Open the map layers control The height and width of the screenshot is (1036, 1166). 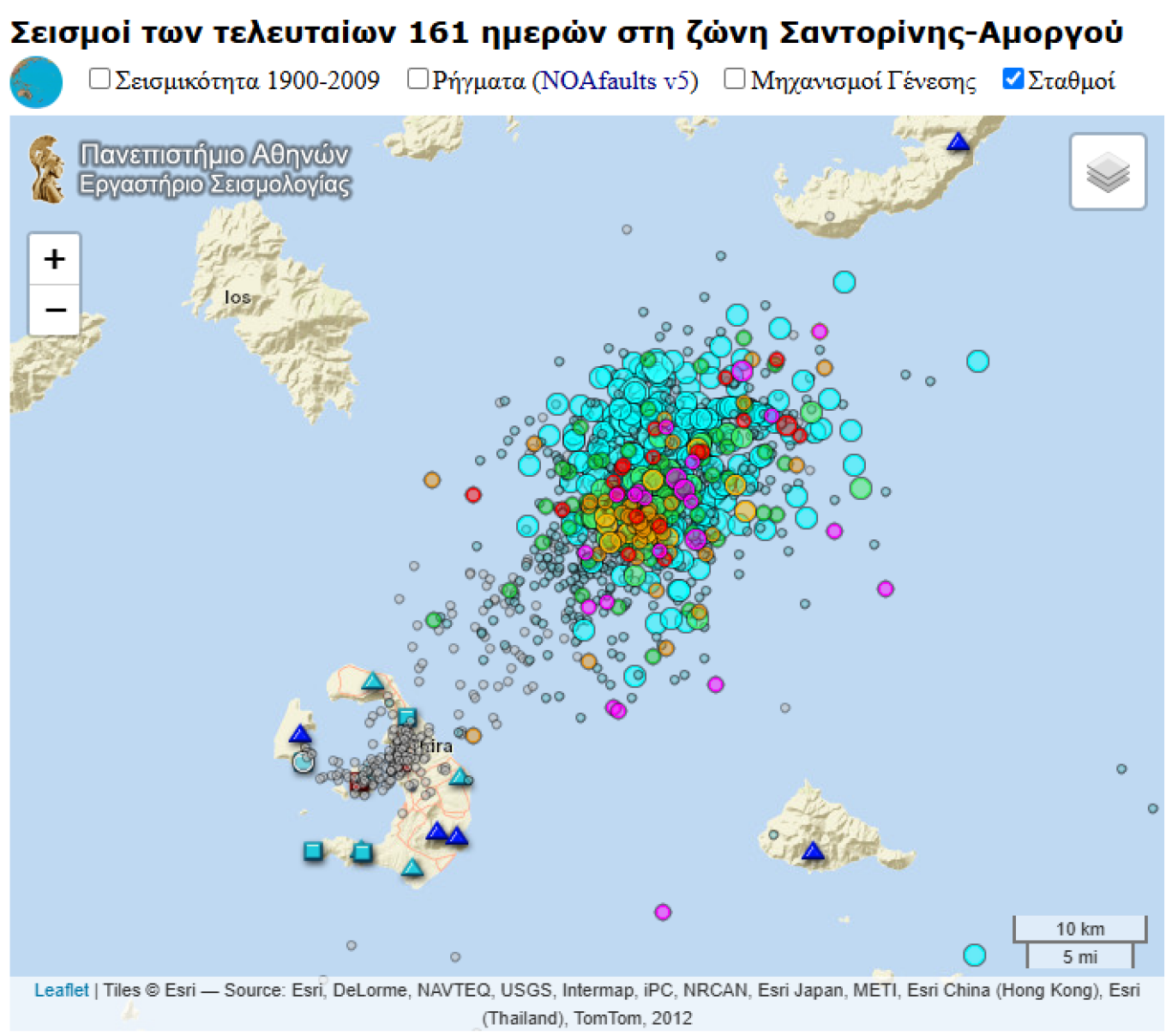pyautogui.click(x=1108, y=172)
